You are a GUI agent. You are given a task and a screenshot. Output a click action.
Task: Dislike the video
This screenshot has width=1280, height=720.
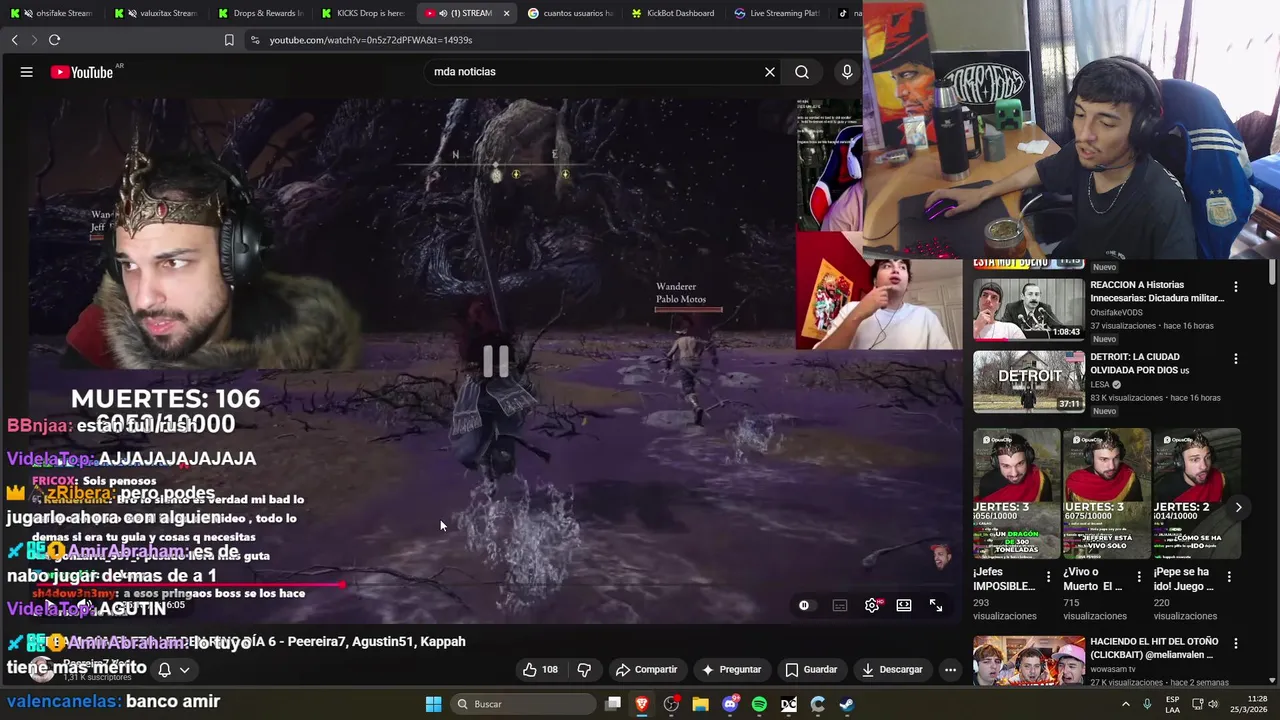(585, 669)
